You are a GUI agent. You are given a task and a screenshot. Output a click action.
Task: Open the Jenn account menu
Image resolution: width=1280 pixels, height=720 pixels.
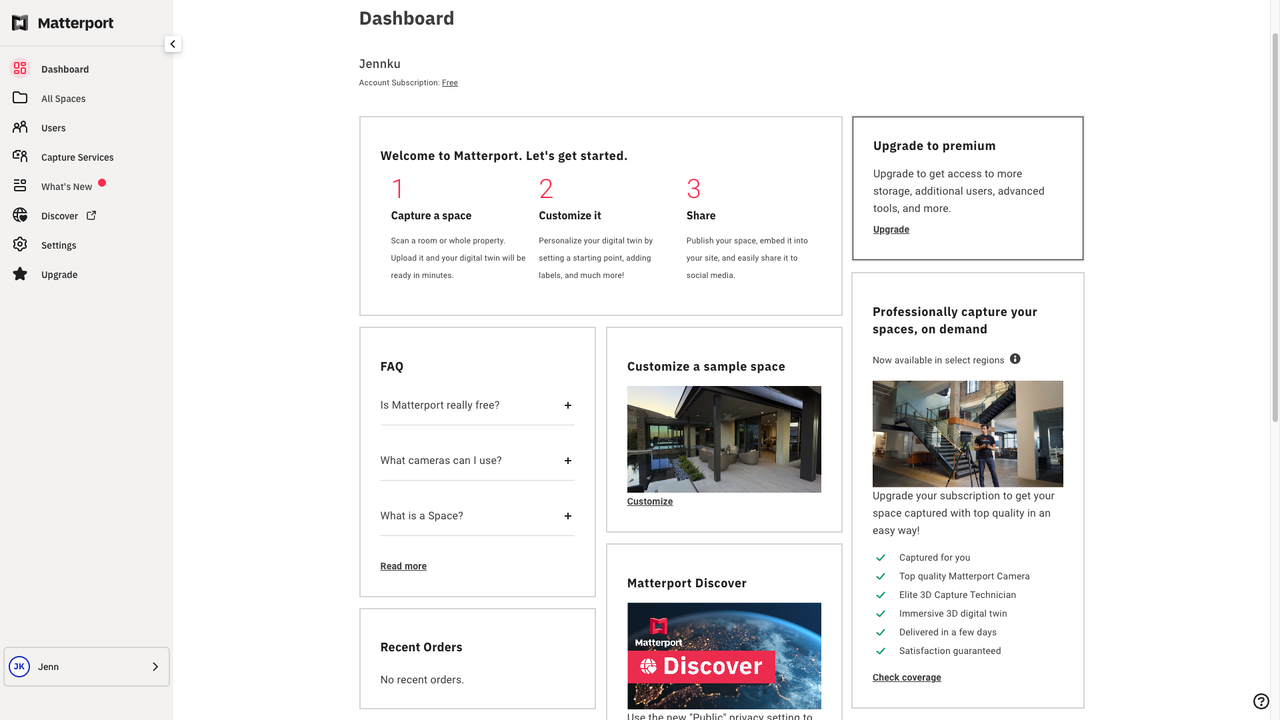pos(87,667)
